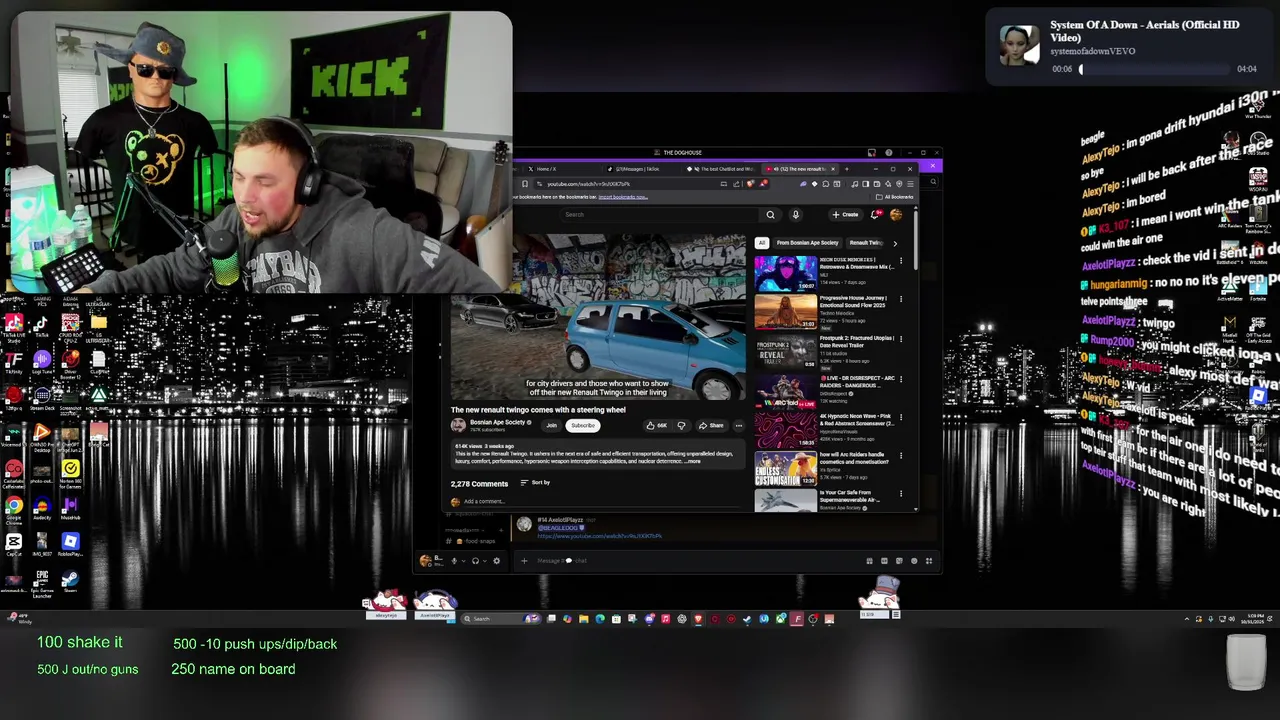Open YouTube notifications bell

click(x=875, y=214)
